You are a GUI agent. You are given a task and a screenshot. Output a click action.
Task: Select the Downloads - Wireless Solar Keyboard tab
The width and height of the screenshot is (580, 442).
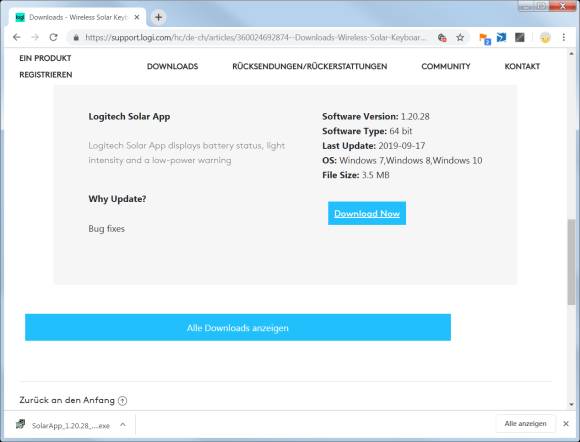(78, 17)
